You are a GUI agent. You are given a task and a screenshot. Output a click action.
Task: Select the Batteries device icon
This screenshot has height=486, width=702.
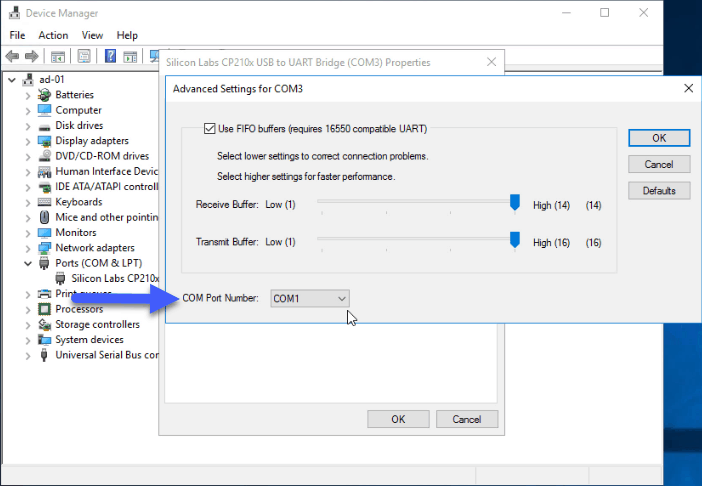[x=44, y=95]
